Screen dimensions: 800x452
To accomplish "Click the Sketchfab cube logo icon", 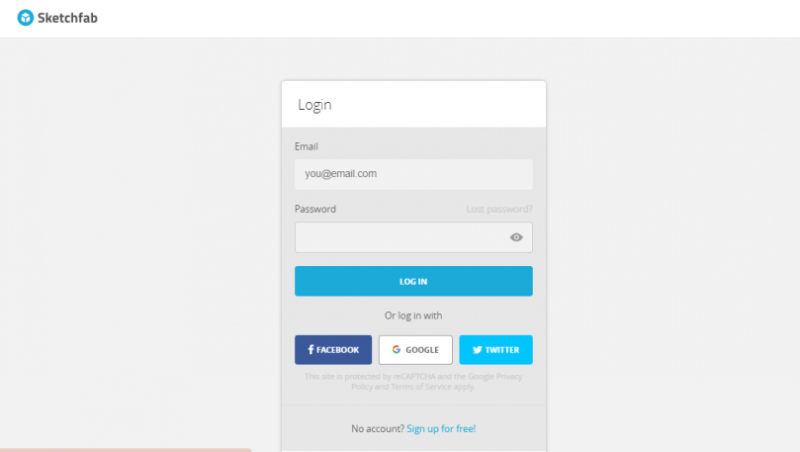I will click(25, 18).
